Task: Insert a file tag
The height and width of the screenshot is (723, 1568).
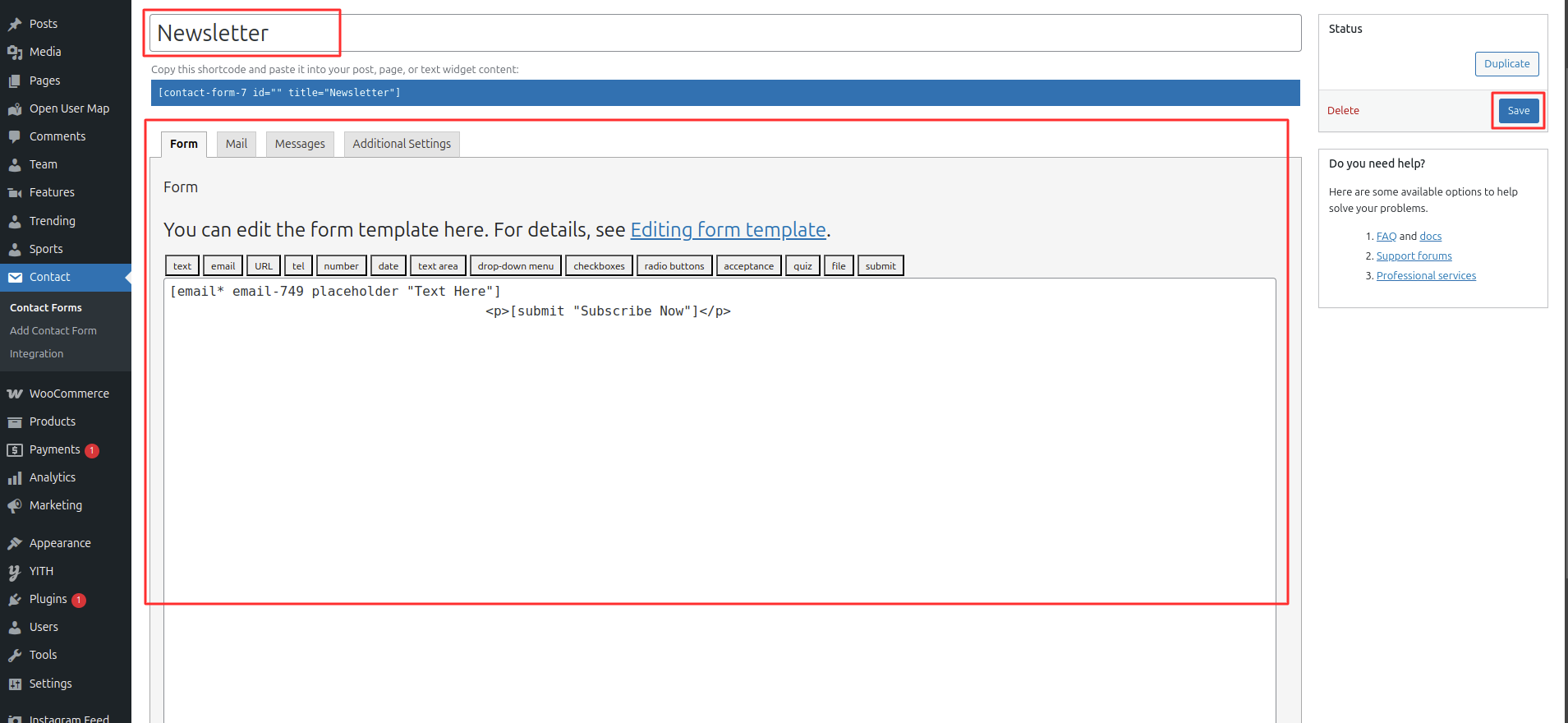Action: (839, 265)
